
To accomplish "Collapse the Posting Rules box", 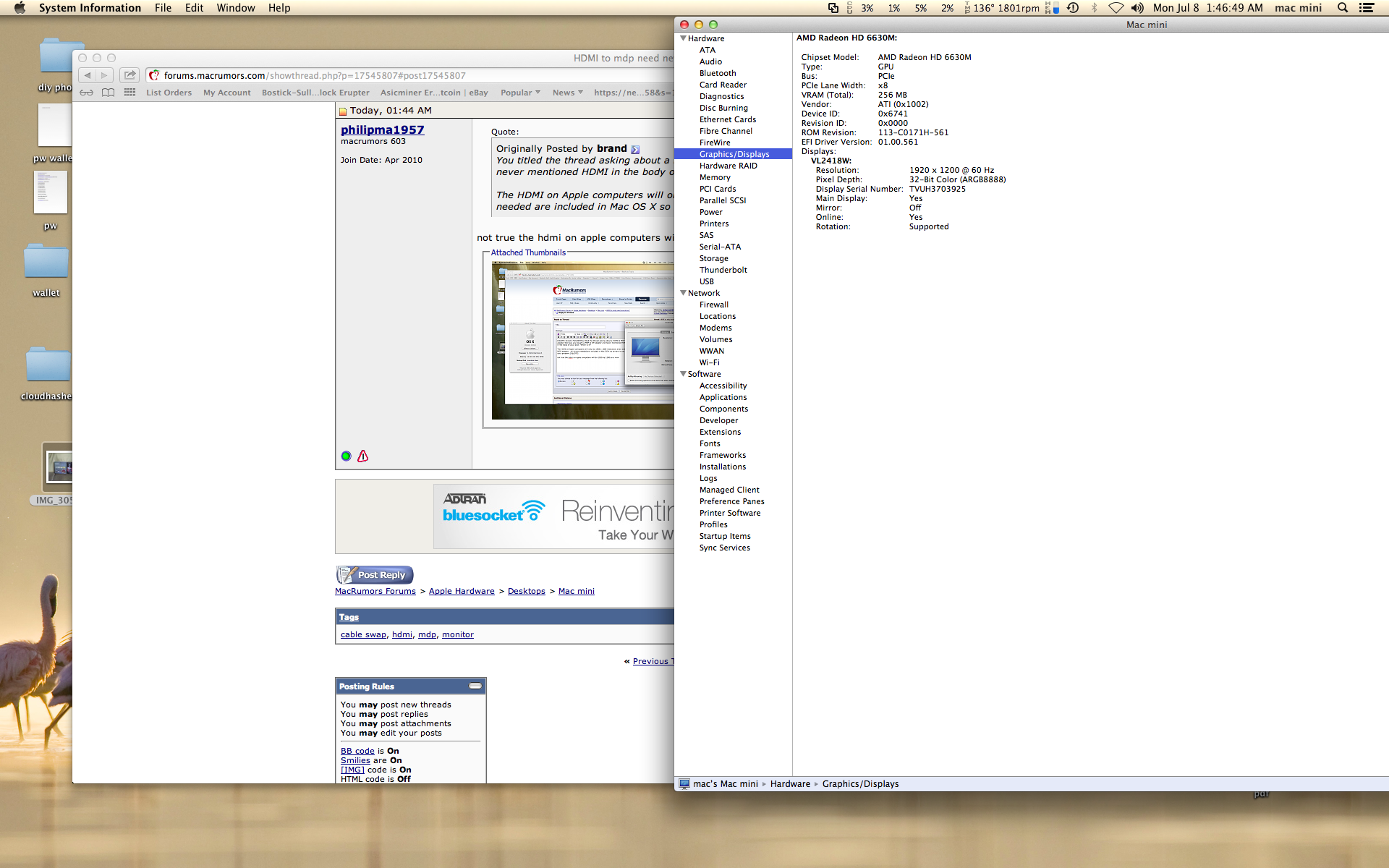I will [x=475, y=686].
